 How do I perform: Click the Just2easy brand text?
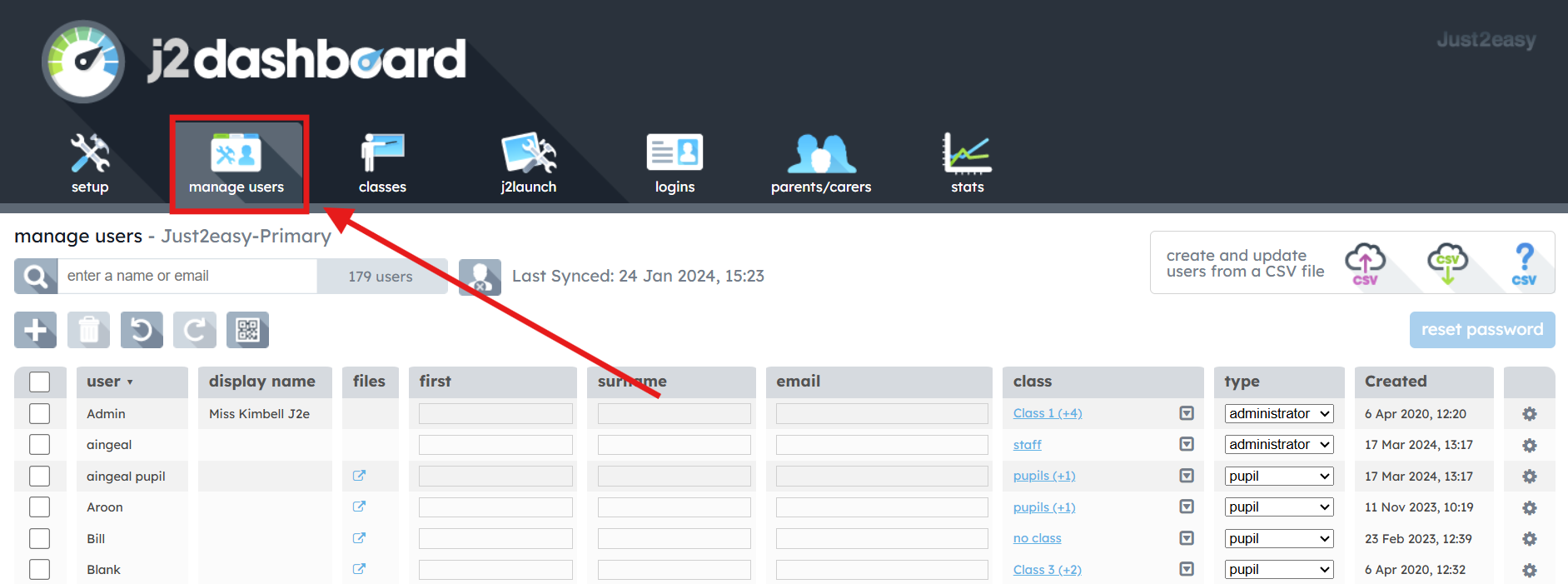click(x=1486, y=39)
